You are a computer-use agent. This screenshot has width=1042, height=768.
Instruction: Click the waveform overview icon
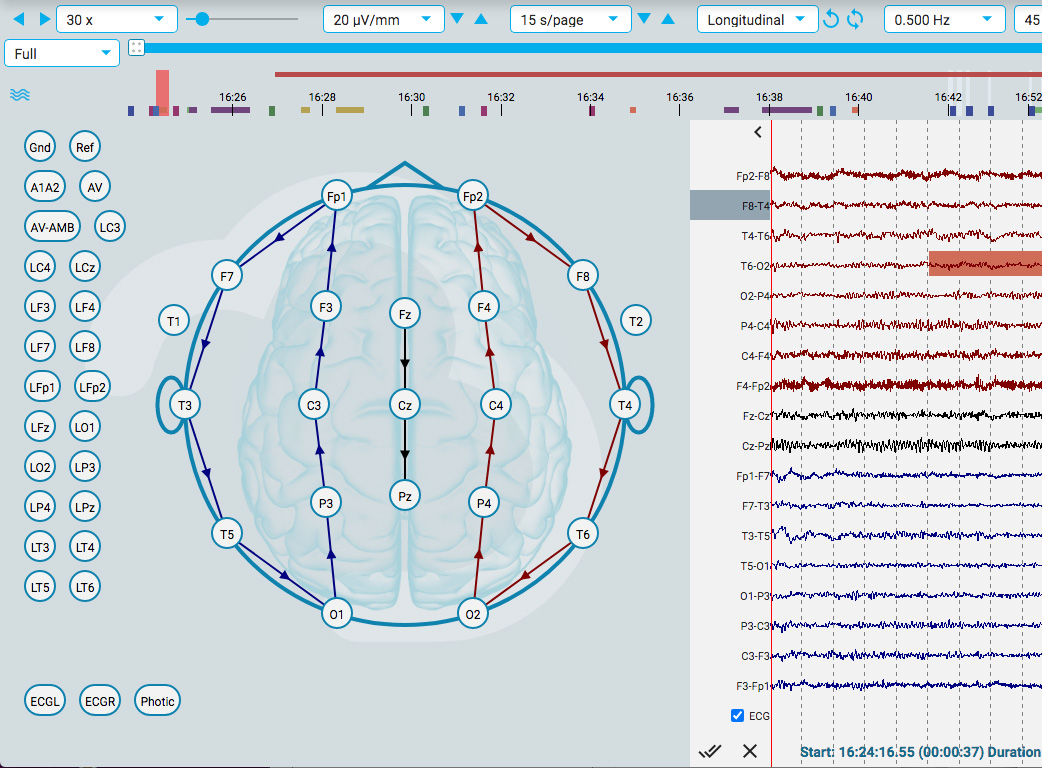pyautogui.click(x=20, y=95)
